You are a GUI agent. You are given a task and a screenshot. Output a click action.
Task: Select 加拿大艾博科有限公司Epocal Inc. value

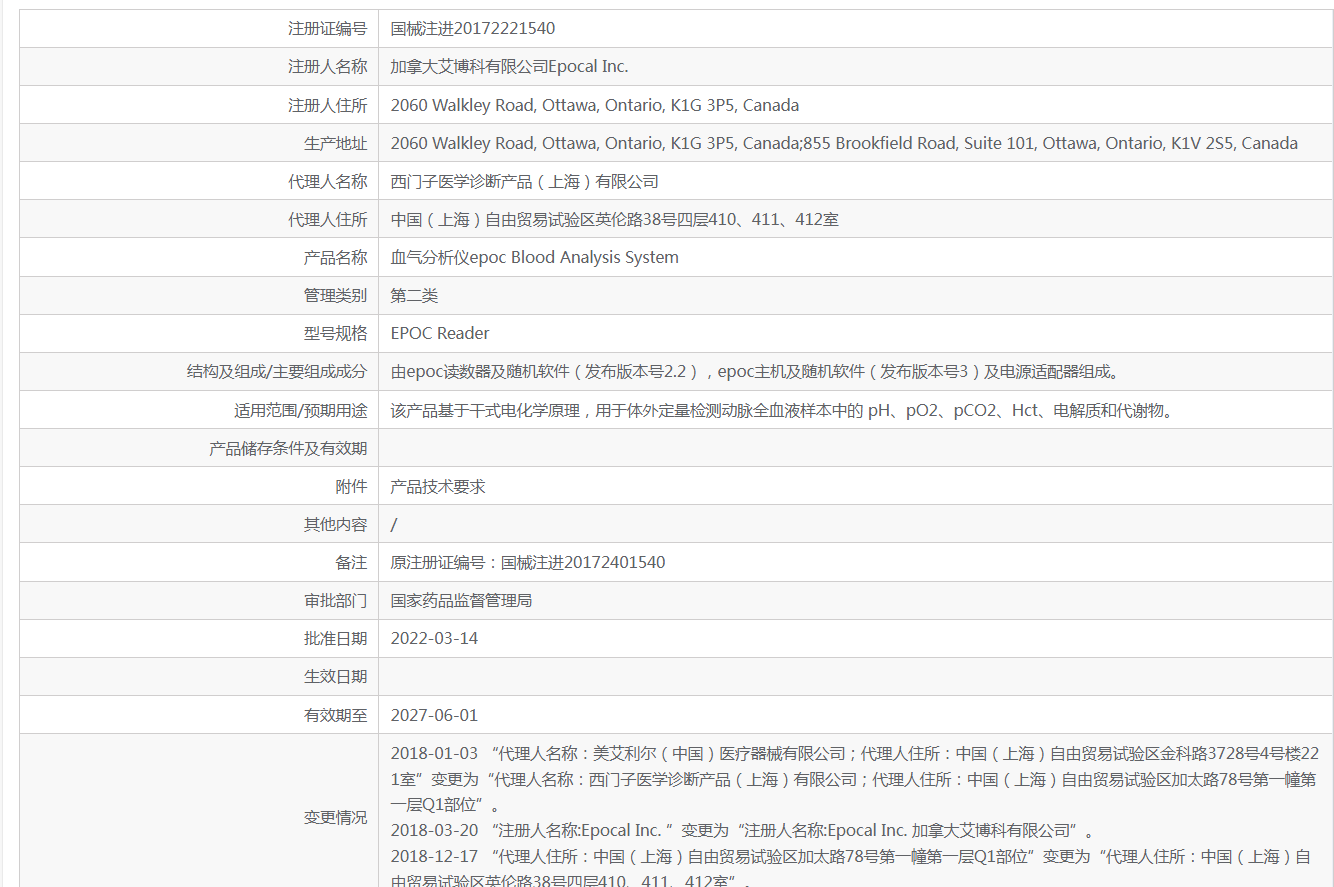(x=509, y=67)
